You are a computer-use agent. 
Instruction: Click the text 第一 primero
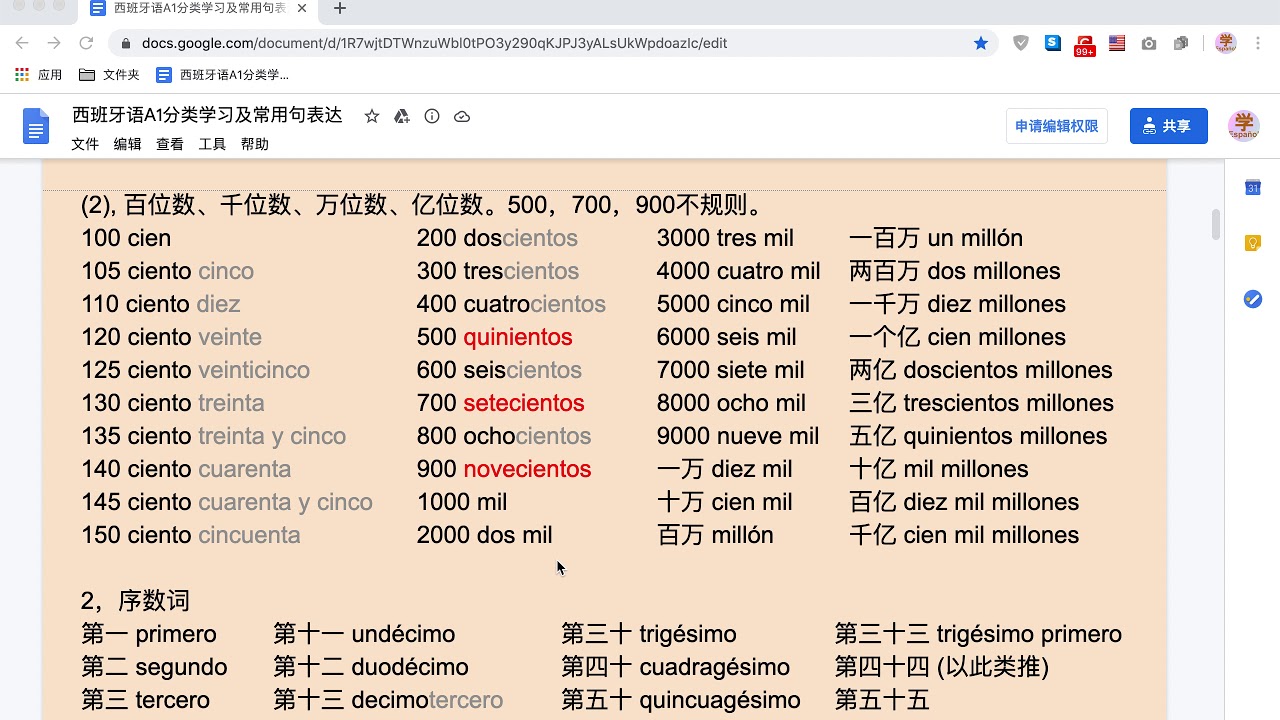click(x=149, y=634)
